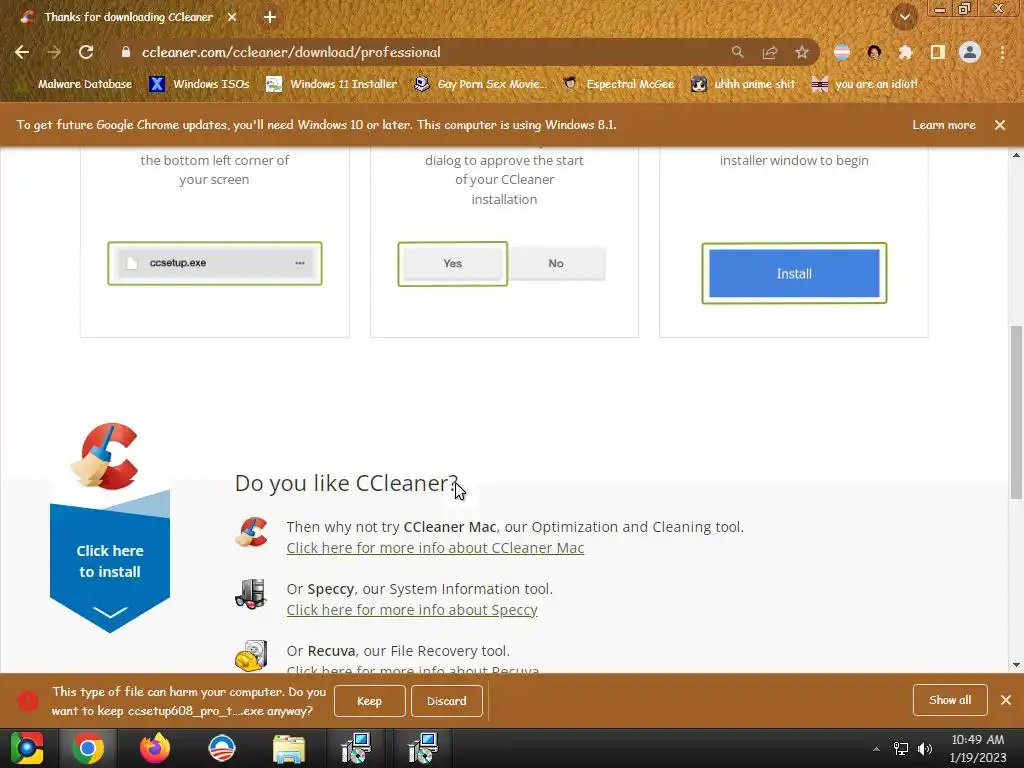
Task: Click the forward navigation arrow
Action: (x=54, y=52)
